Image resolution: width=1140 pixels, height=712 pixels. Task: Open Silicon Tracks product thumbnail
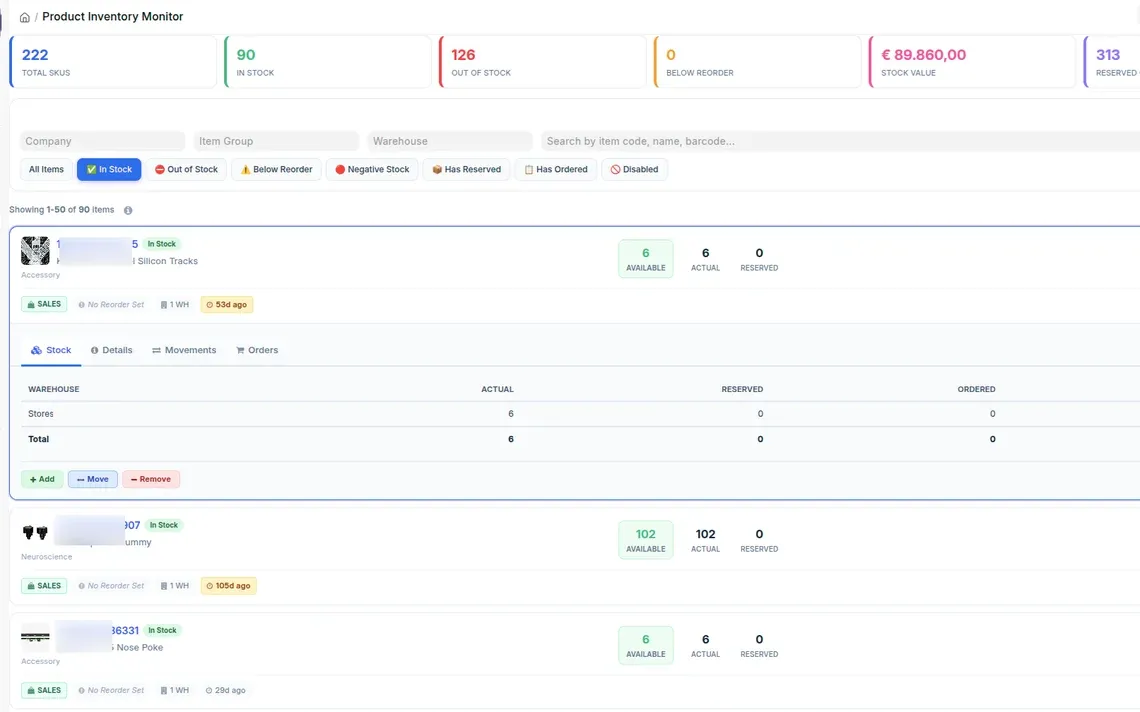35,251
